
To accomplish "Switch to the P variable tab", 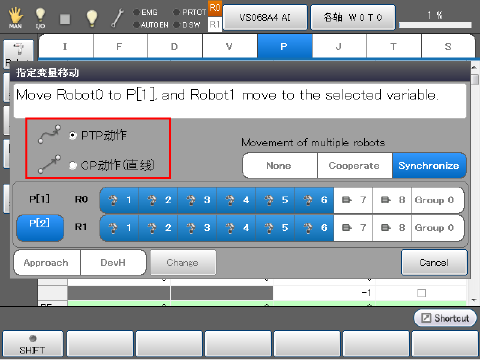I will (x=285, y=46).
